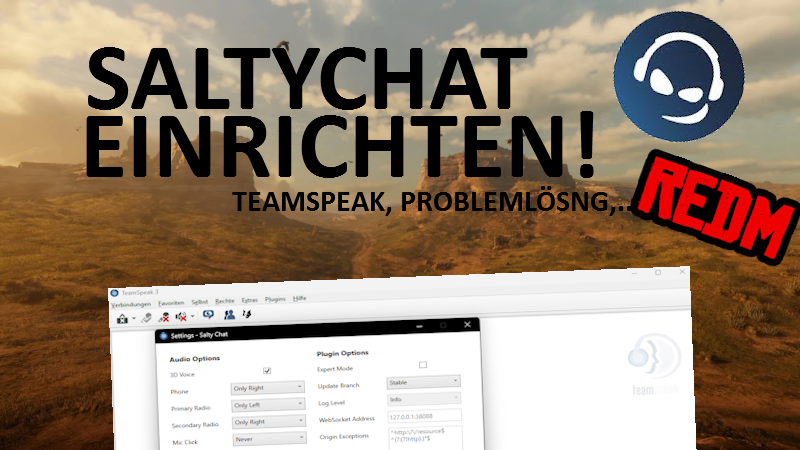Open the Favoriten menu
Image resolution: width=800 pixels, height=450 pixels.
tap(171, 303)
